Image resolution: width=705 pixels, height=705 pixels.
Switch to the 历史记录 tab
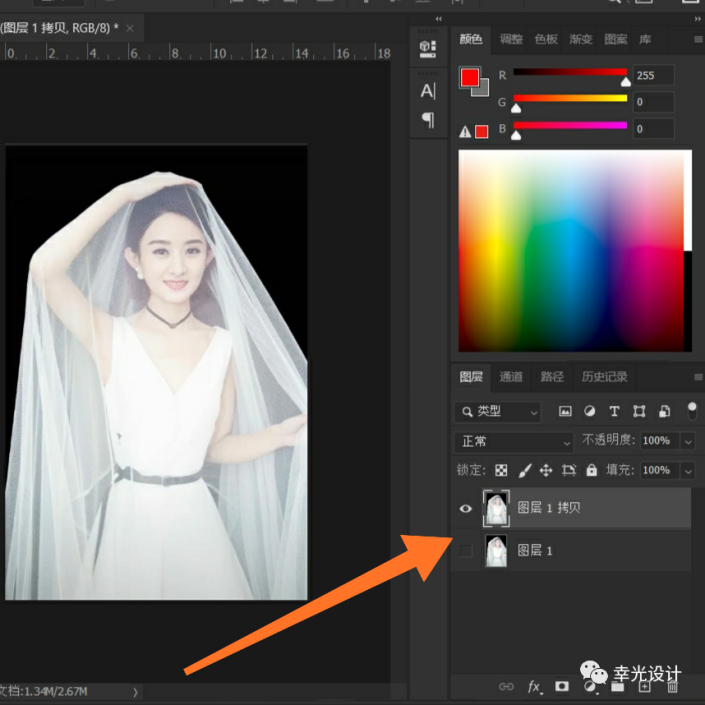604,377
